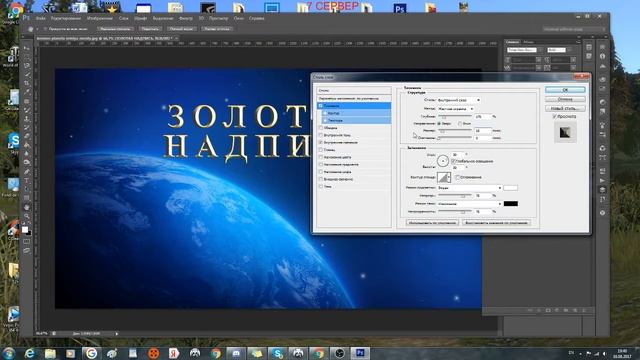Click the Photoshop Ps logo in menu bar
Screen dimensions: 640x360
(x=26, y=18)
